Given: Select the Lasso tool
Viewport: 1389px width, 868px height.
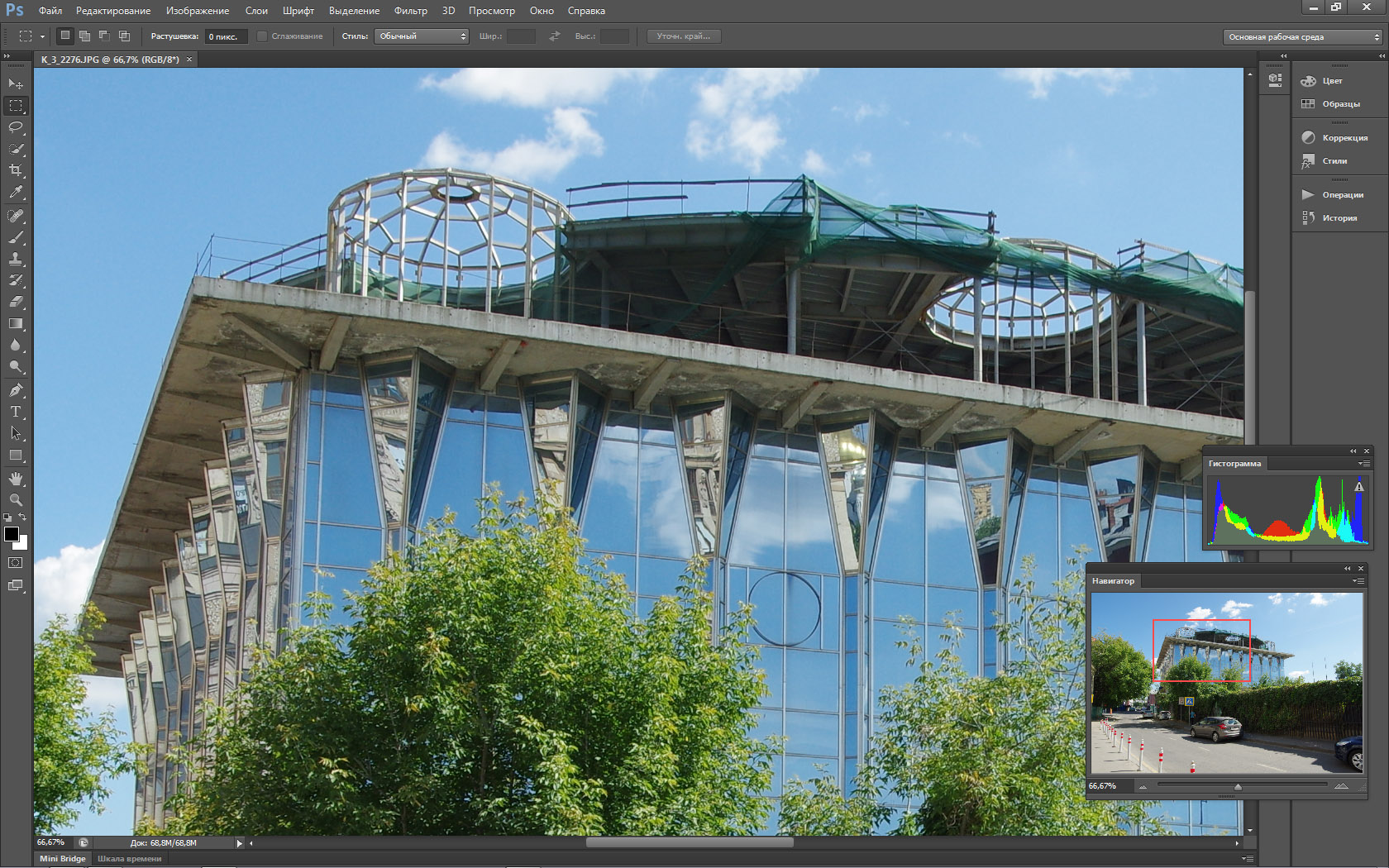Looking at the screenshot, I should 16,127.
